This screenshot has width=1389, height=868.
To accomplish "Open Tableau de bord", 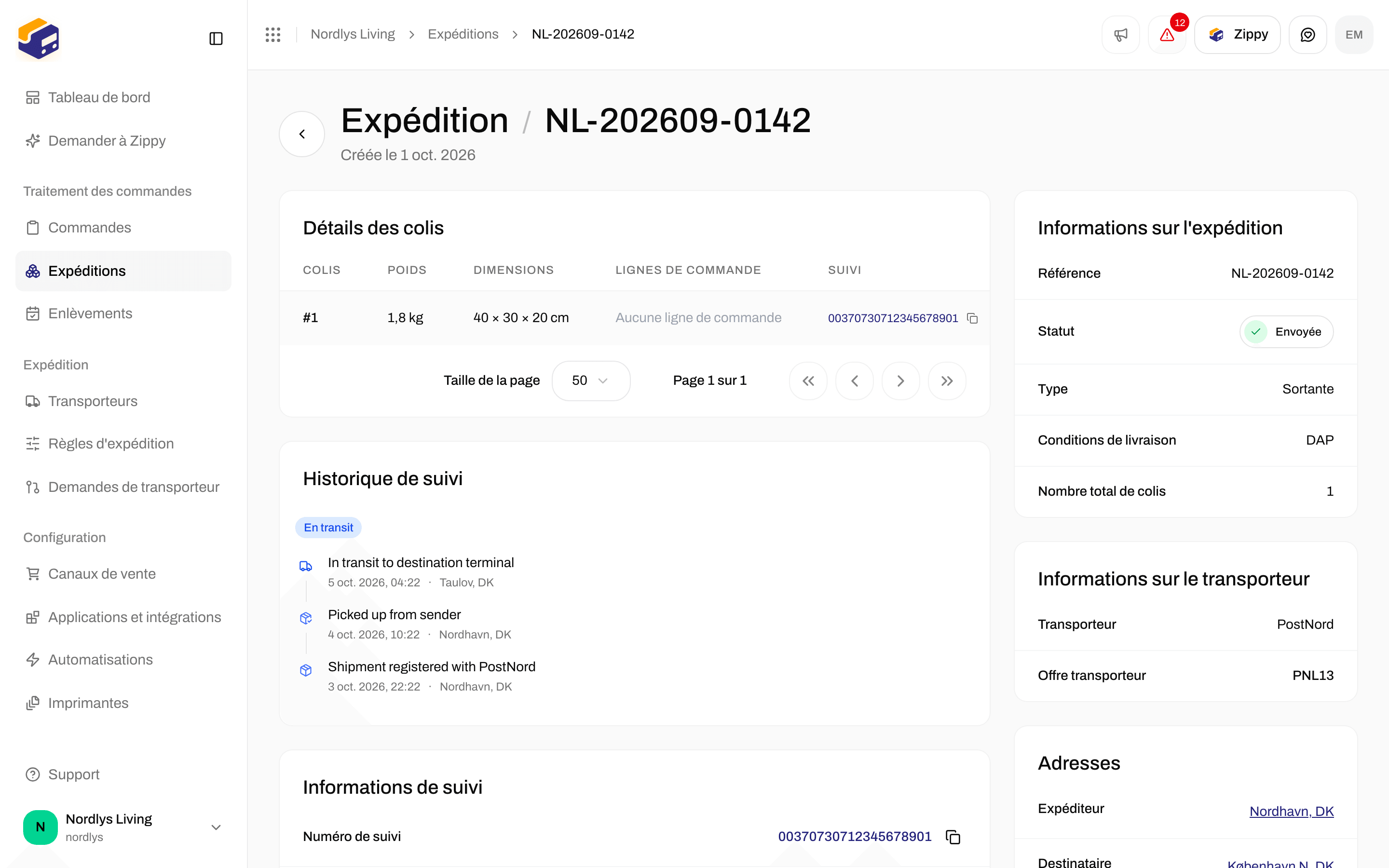I will coord(123,97).
